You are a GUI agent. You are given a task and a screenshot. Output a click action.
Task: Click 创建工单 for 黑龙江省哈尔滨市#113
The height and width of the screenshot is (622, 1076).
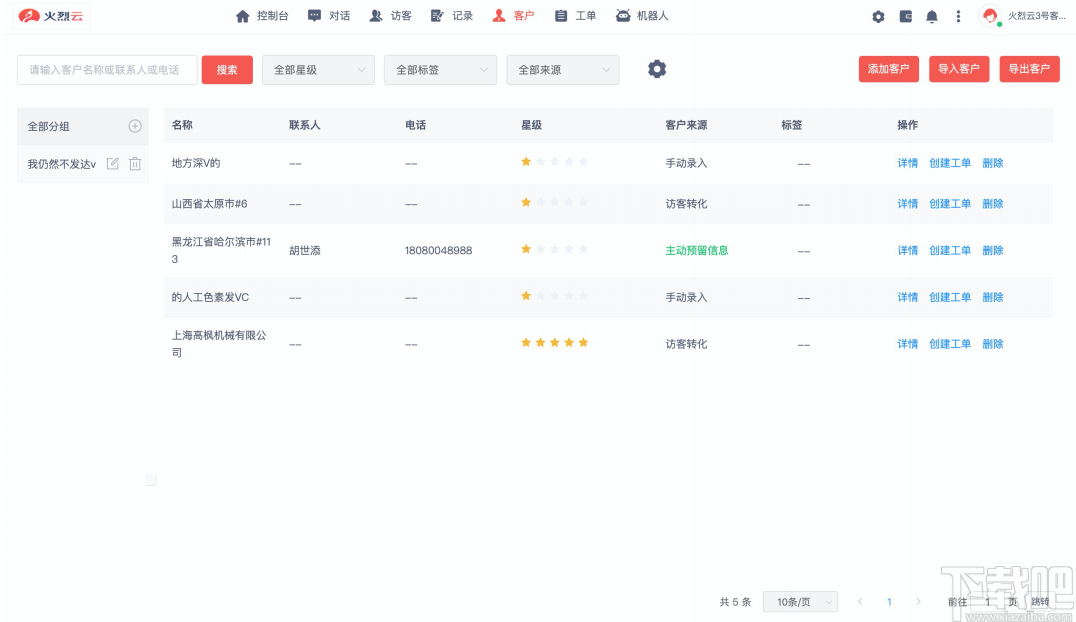point(950,251)
